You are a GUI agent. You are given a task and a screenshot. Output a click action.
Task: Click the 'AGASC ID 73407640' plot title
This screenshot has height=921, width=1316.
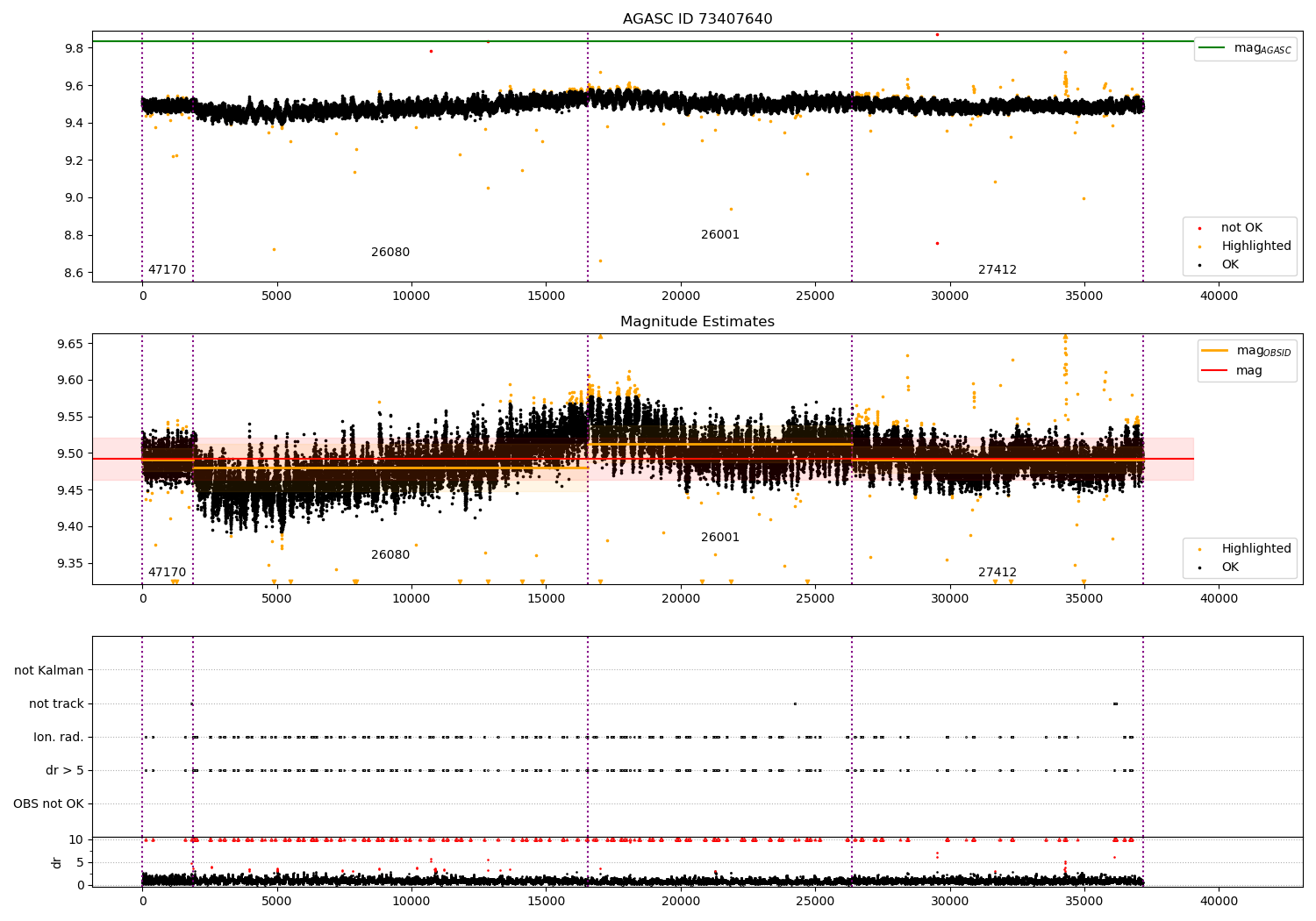[697, 19]
